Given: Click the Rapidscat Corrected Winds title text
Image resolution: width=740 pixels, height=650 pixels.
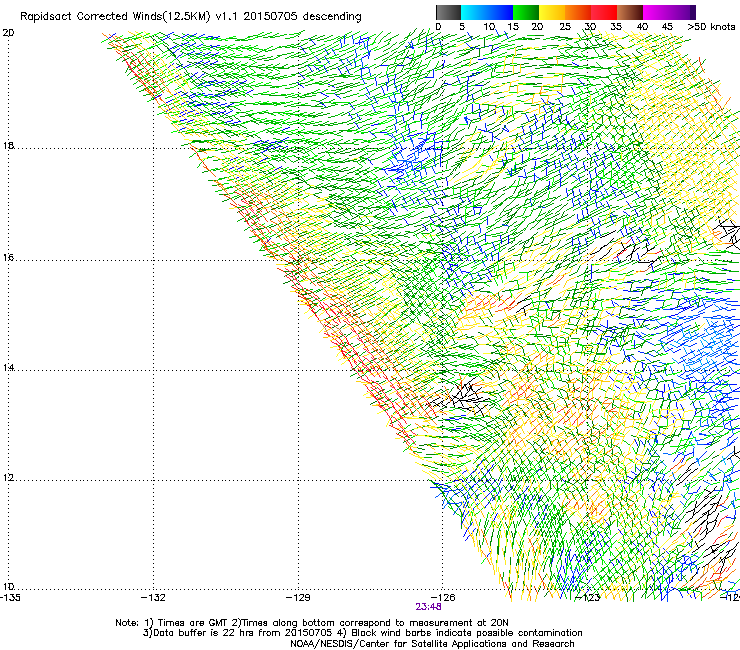Looking at the screenshot, I should click(x=191, y=16).
